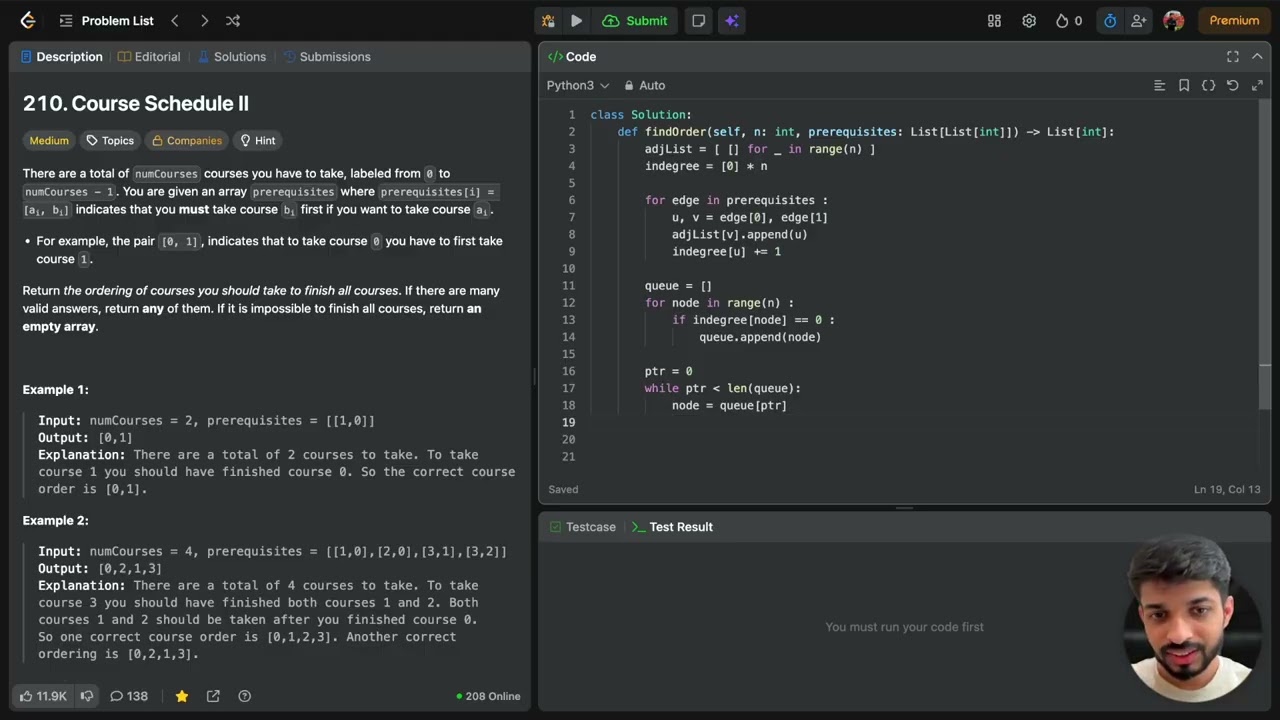This screenshot has height=720, width=1280.
Task: Click line 11 'queue = []'
Action: 678,286
